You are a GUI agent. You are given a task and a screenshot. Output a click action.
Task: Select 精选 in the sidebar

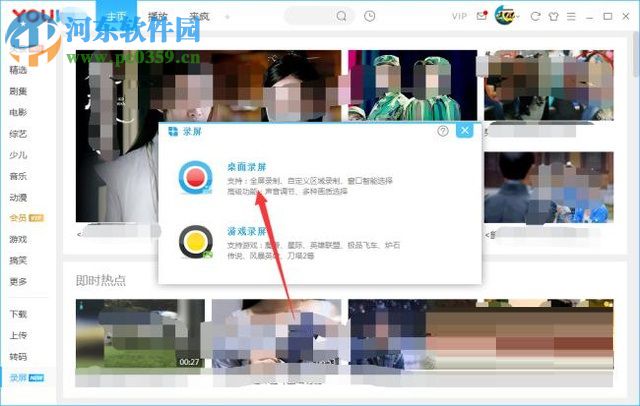click(x=18, y=70)
